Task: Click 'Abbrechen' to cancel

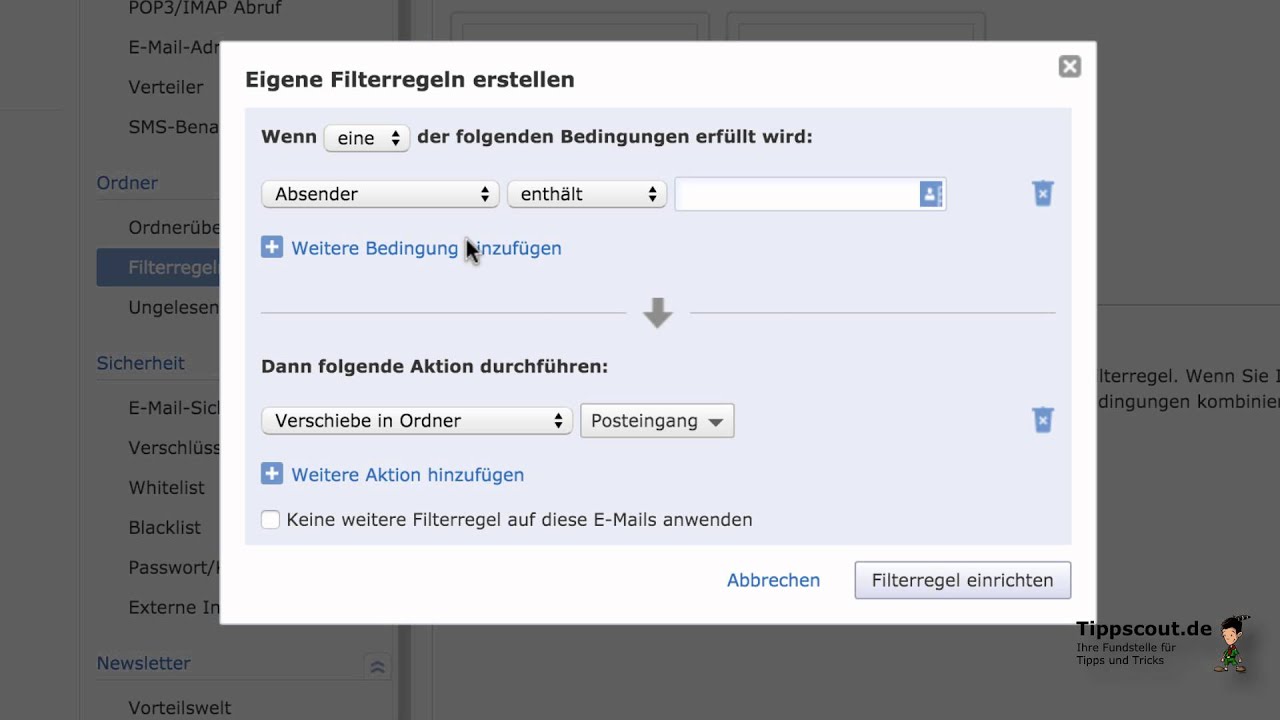Action: click(773, 580)
